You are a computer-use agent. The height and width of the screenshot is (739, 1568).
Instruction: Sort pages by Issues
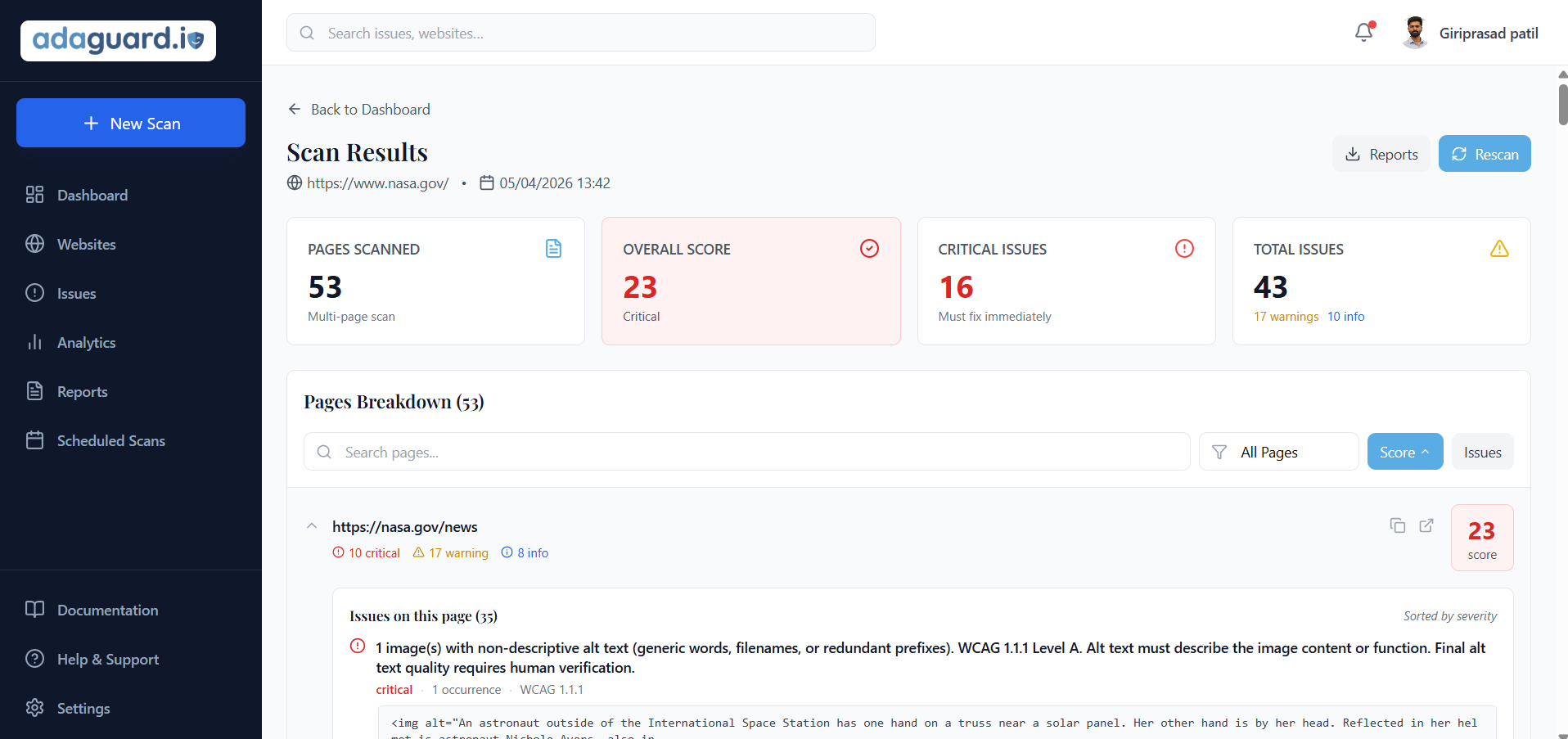click(1482, 452)
